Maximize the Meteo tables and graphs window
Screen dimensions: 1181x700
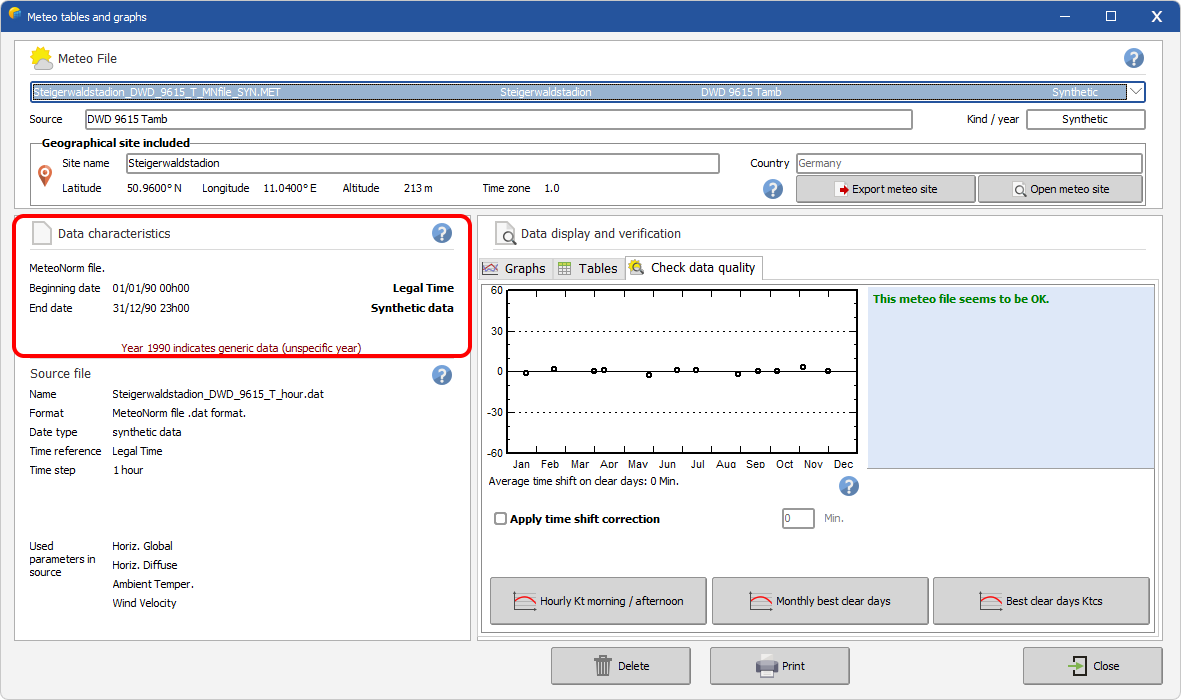click(1111, 16)
